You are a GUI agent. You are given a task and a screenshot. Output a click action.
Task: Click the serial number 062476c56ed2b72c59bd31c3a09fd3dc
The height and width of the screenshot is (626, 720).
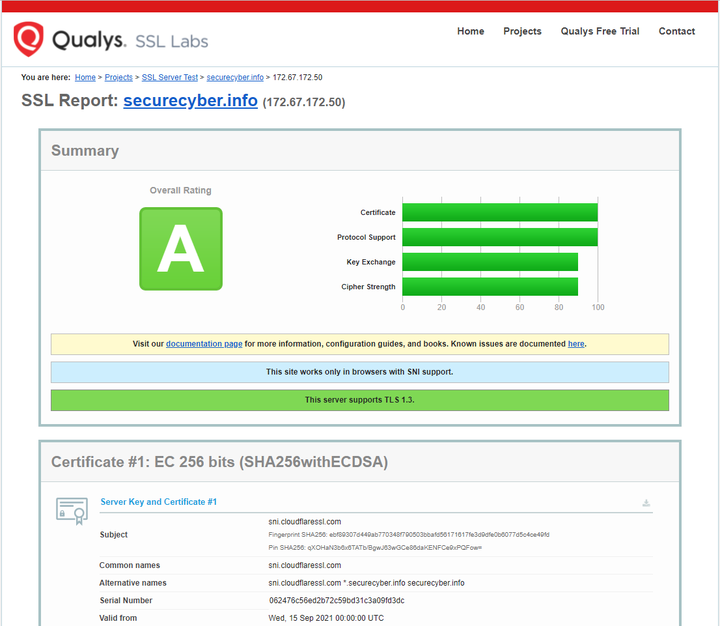coord(337,600)
